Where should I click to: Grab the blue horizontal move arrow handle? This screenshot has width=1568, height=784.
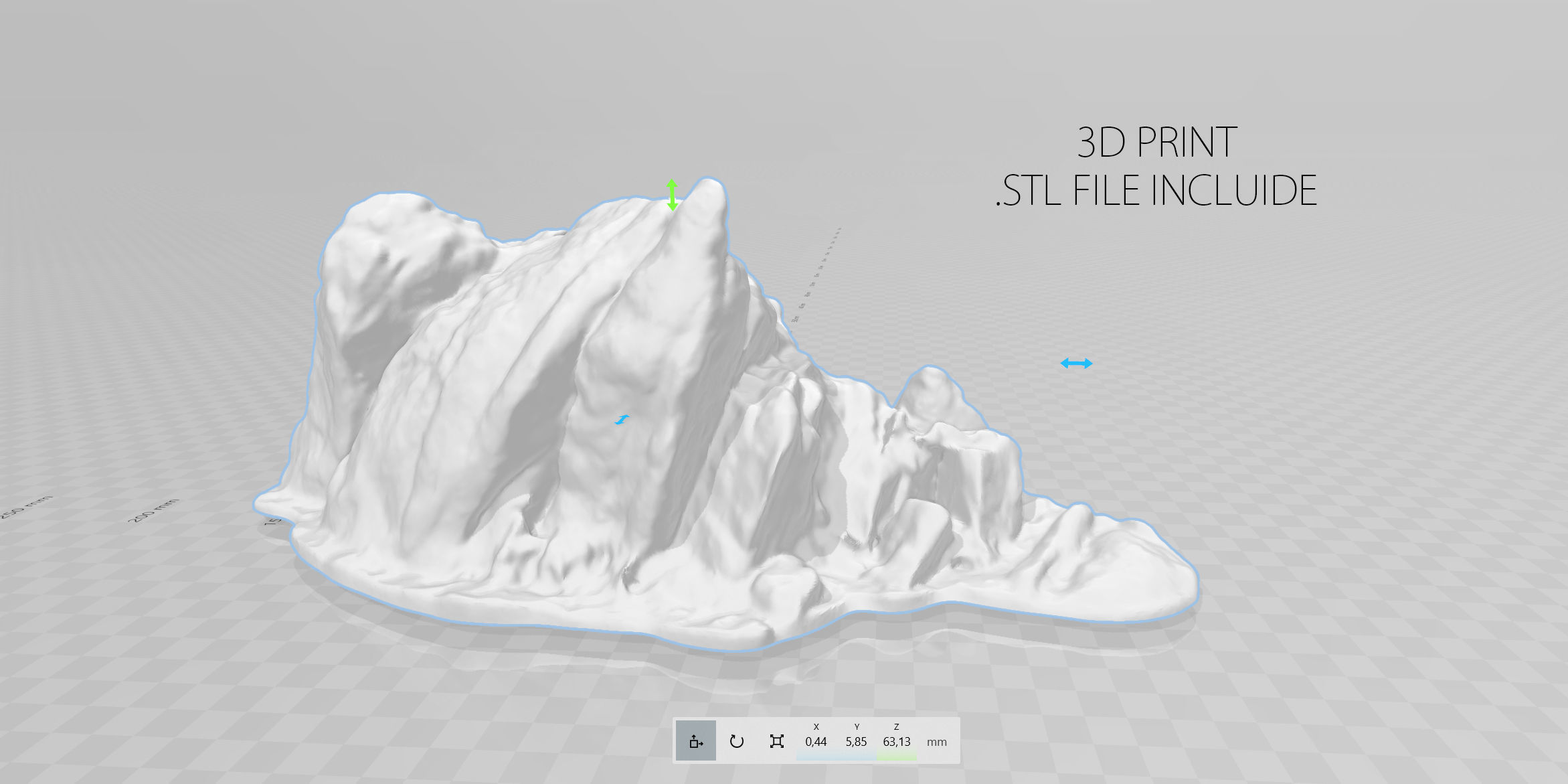tap(1076, 364)
